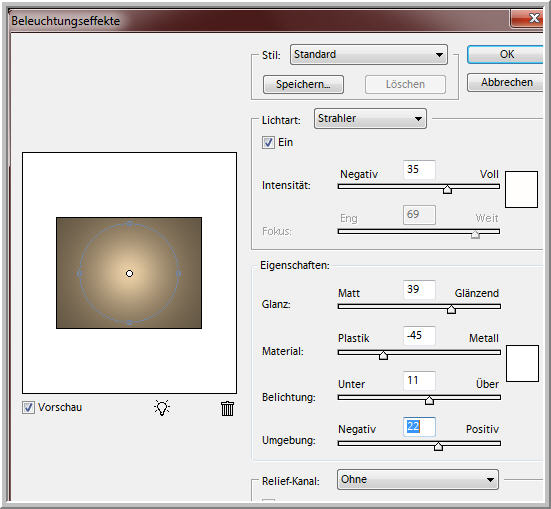Screen dimensions: 551x509
Task: Open the Stil dropdown showing Standard
Action: (369, 54)
